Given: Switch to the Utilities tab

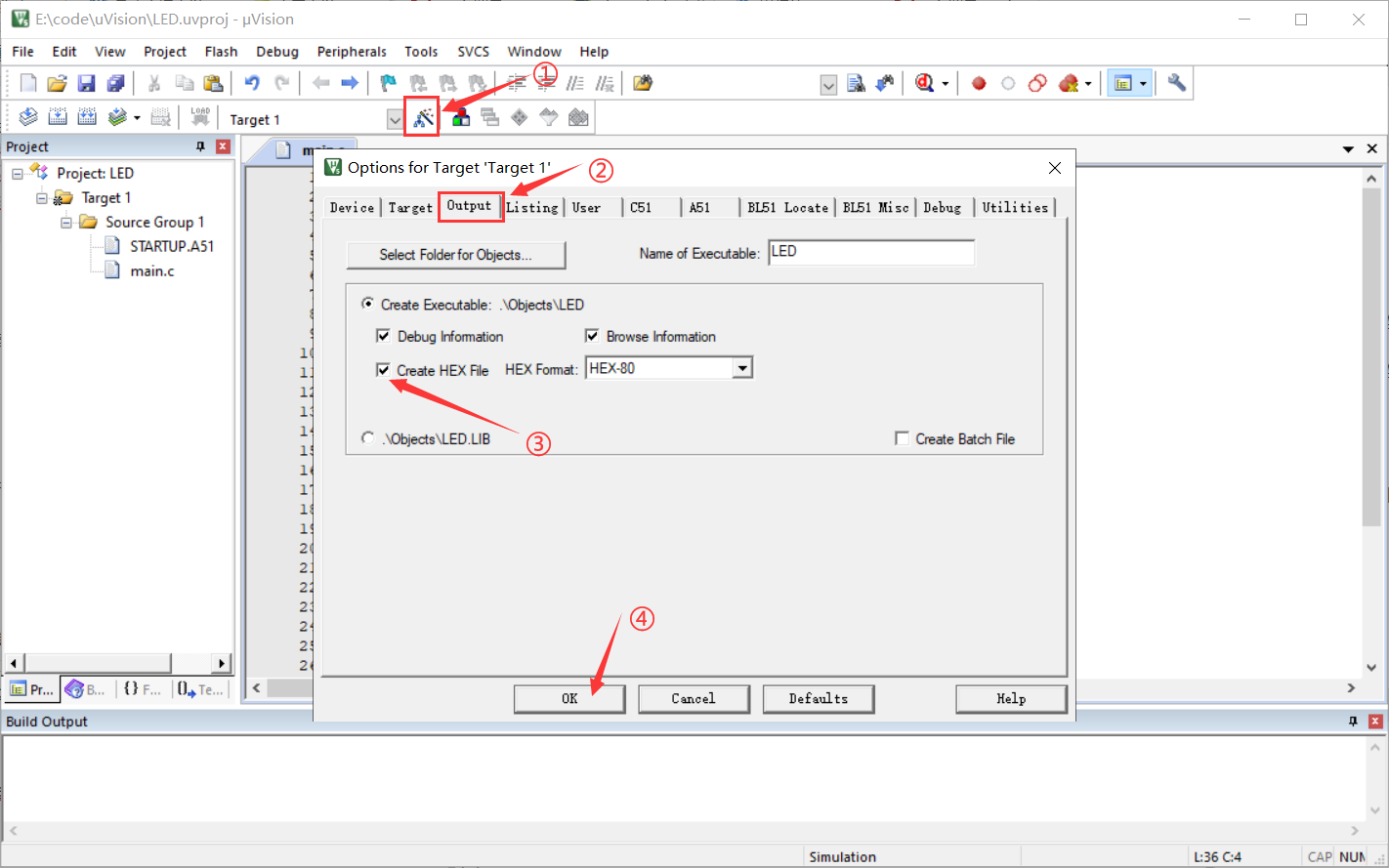Looking at the screenshot, I should [1015, 208].
